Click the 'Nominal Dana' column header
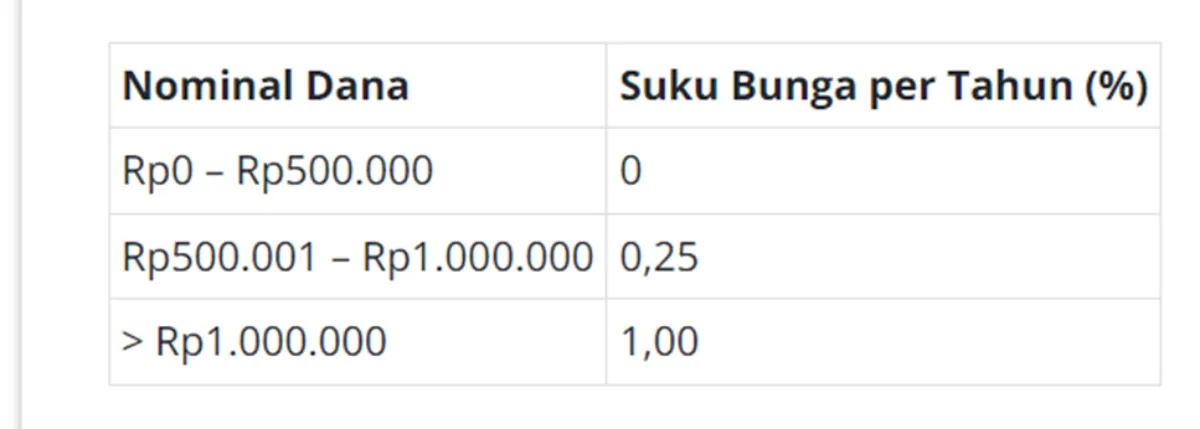1200x429 pixels. 358,85
